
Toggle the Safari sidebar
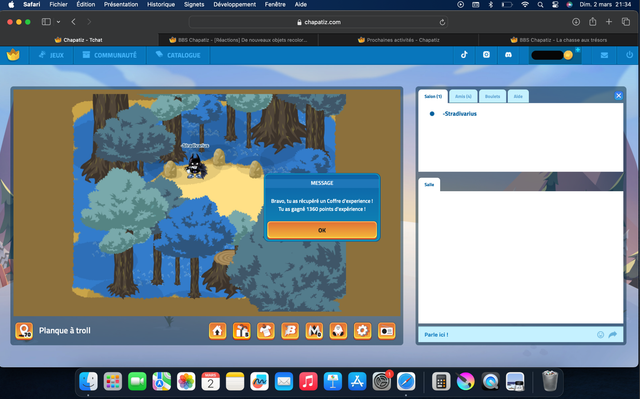(x=46, y=22)
